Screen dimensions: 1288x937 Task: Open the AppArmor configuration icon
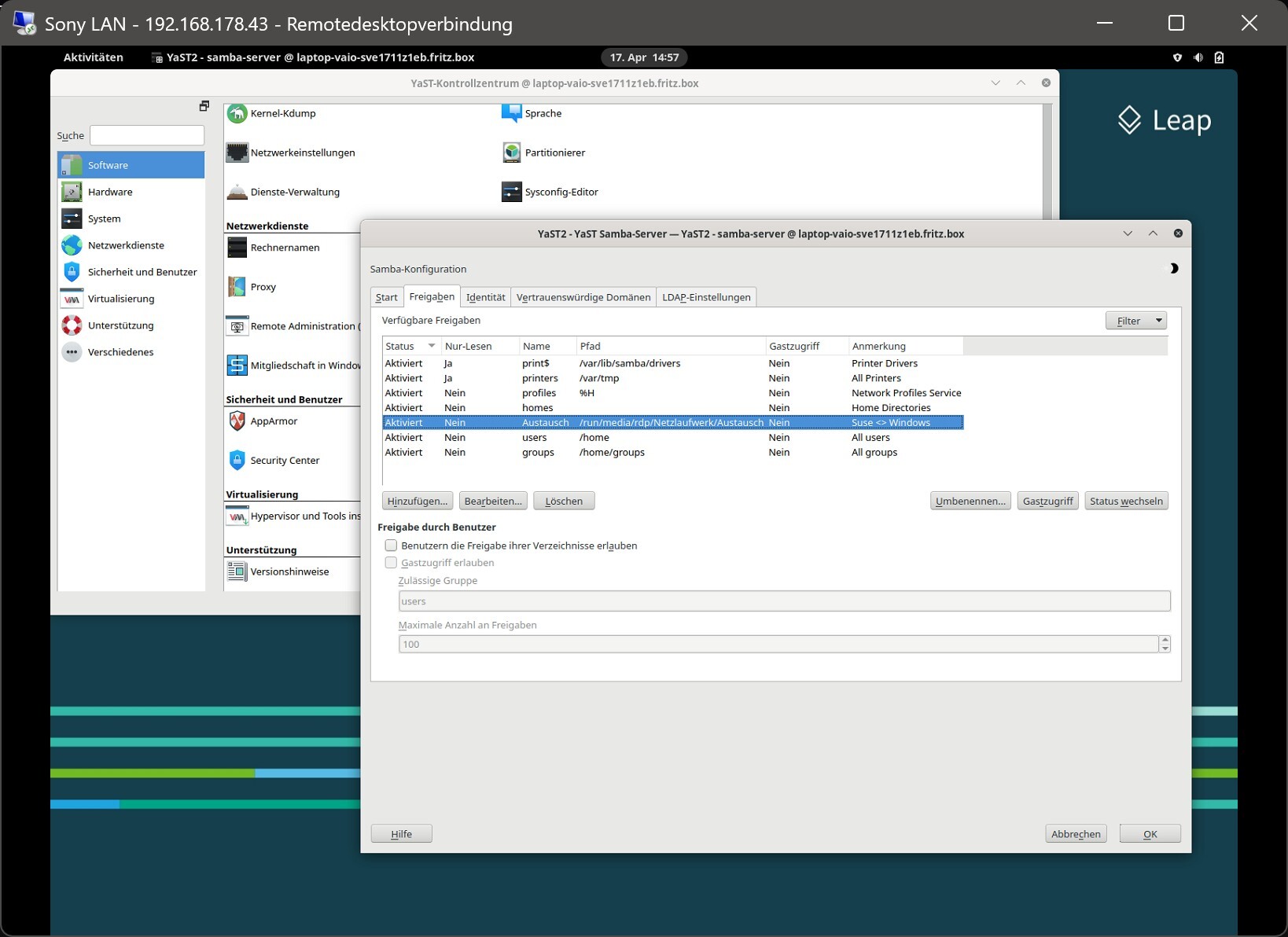pyautogui.click(x=237, y=421)
